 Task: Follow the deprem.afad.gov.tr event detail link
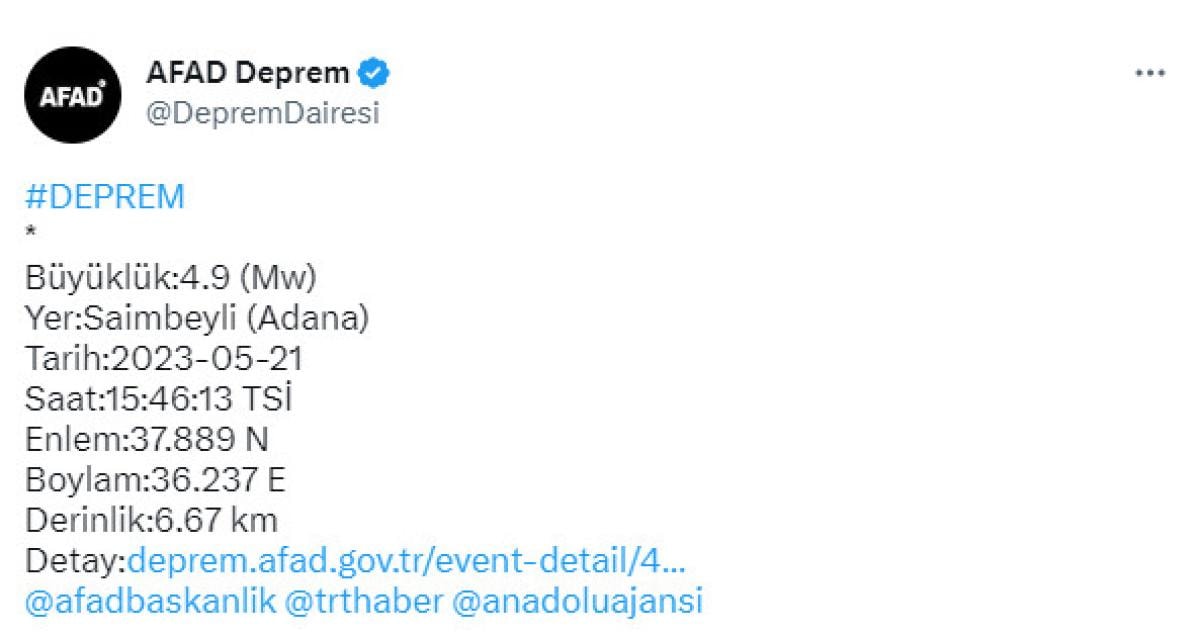(x=406, y=561)
